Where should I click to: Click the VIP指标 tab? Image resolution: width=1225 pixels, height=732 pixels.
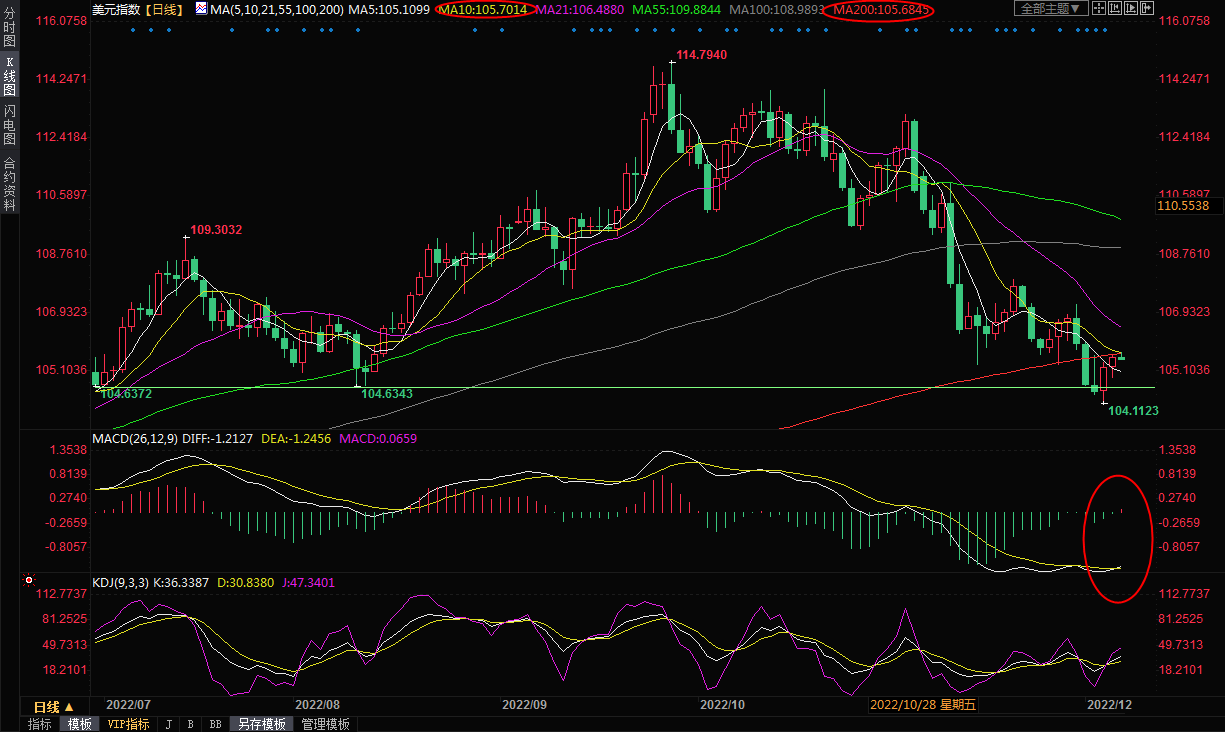(x=128, y=724)
